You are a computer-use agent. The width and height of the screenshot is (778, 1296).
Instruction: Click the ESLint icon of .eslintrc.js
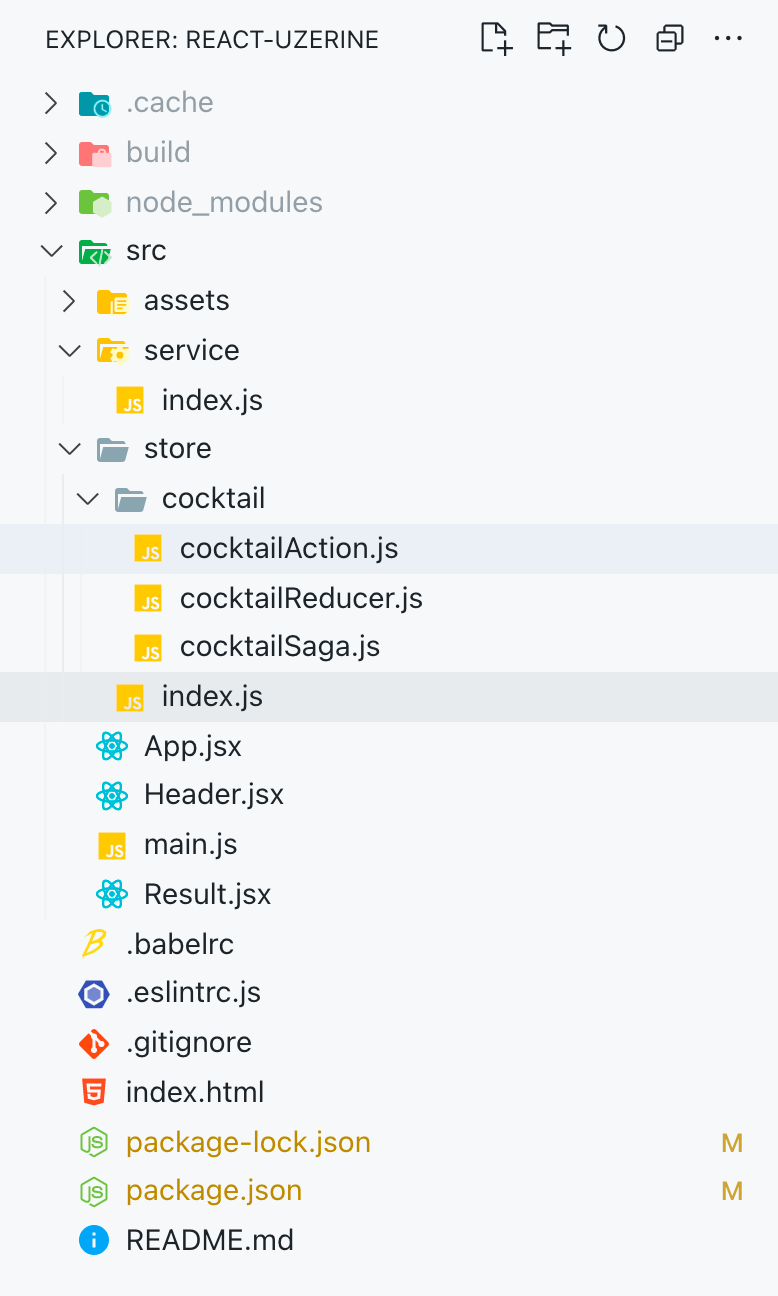pos(94,993)
